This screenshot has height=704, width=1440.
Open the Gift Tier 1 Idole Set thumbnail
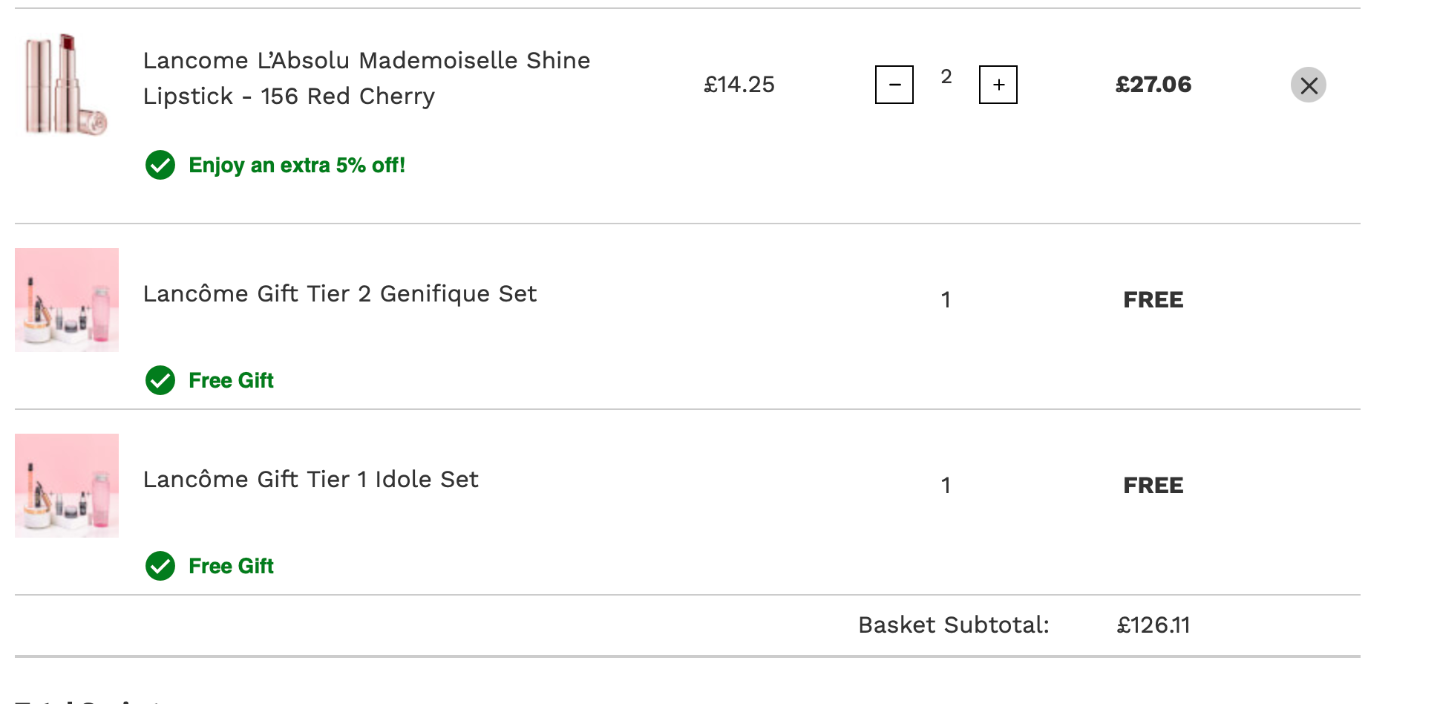coord(67,486)
